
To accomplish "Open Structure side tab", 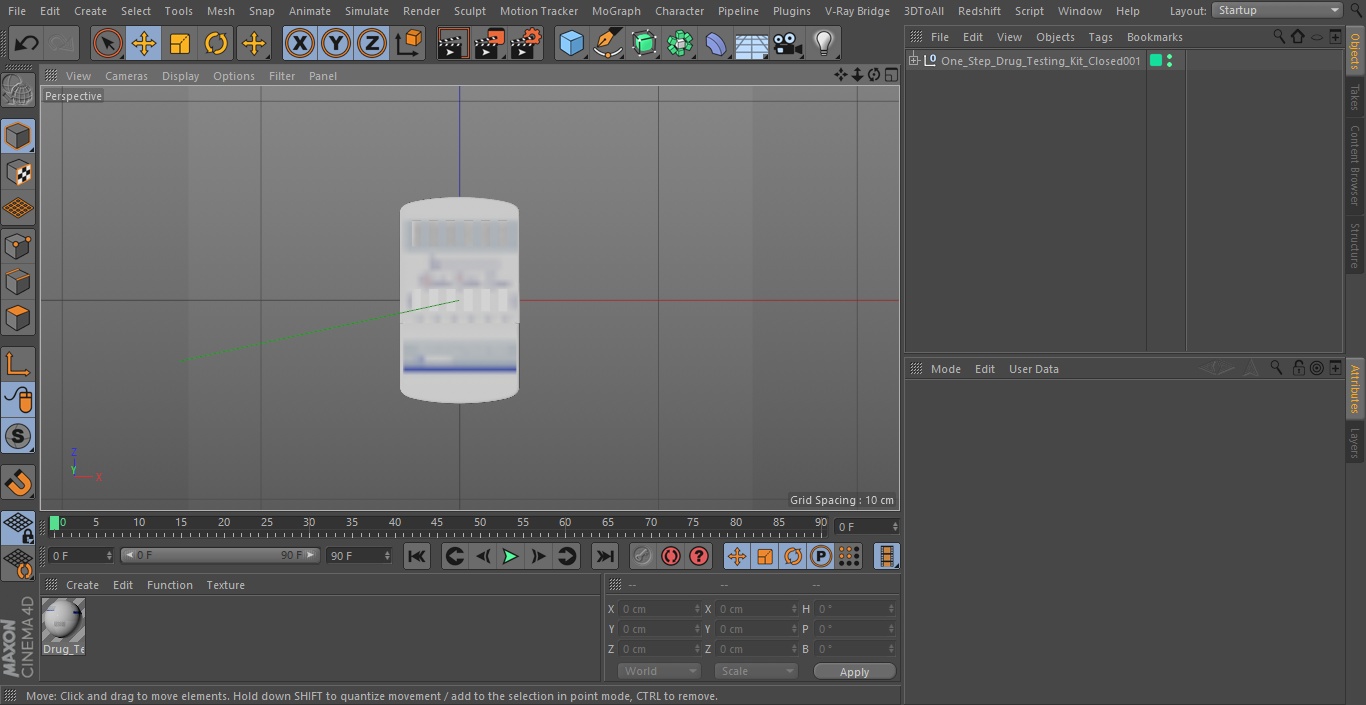I will pyautogui.click(x=1355, y=246).
